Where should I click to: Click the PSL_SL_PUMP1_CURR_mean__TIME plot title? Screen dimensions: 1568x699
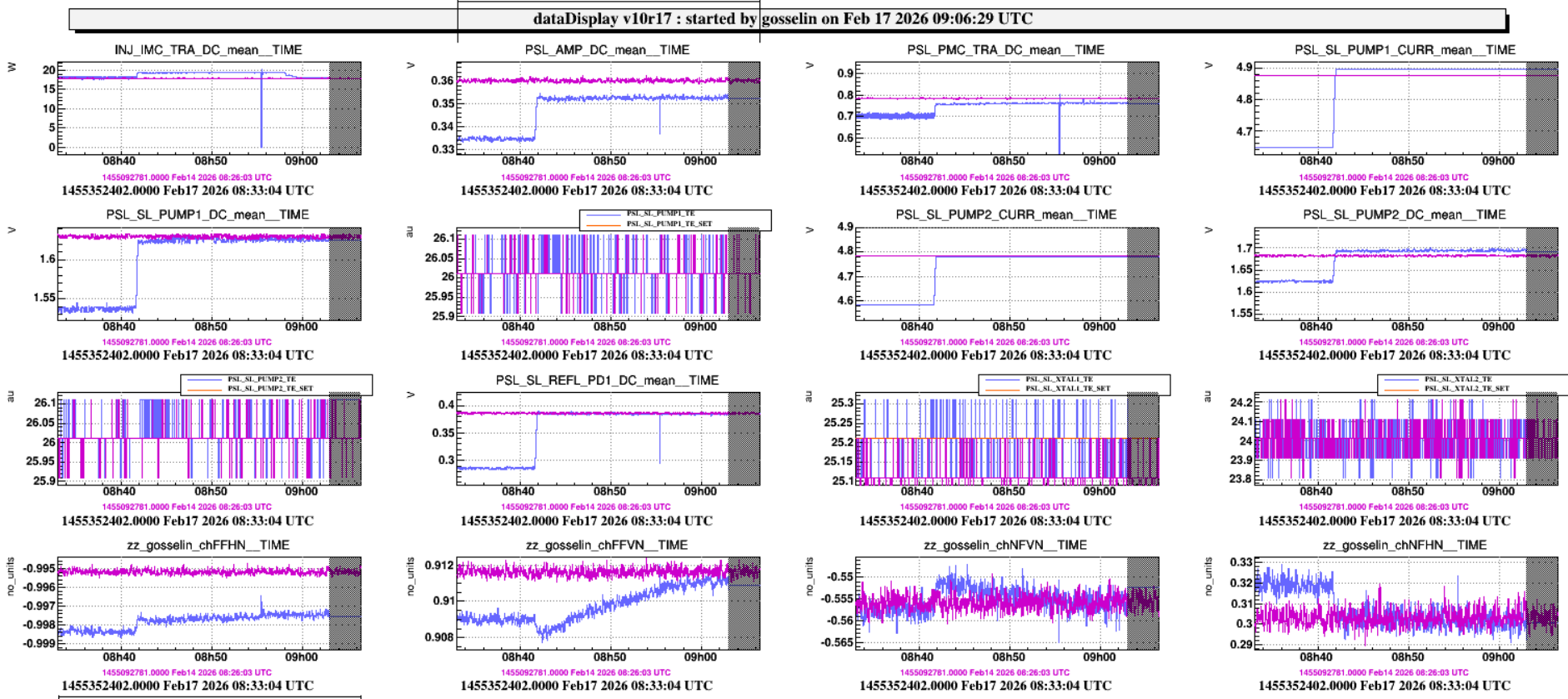1405,50
